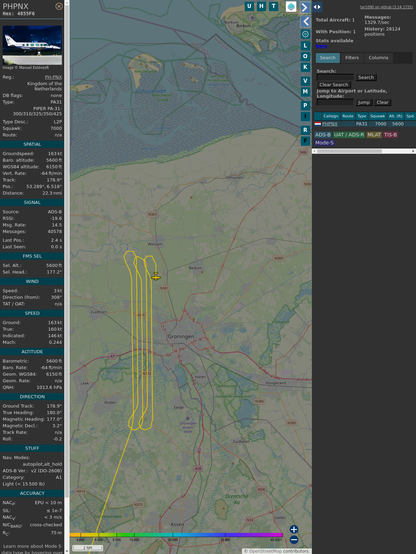Toggle the P button on map

(305, 105)
